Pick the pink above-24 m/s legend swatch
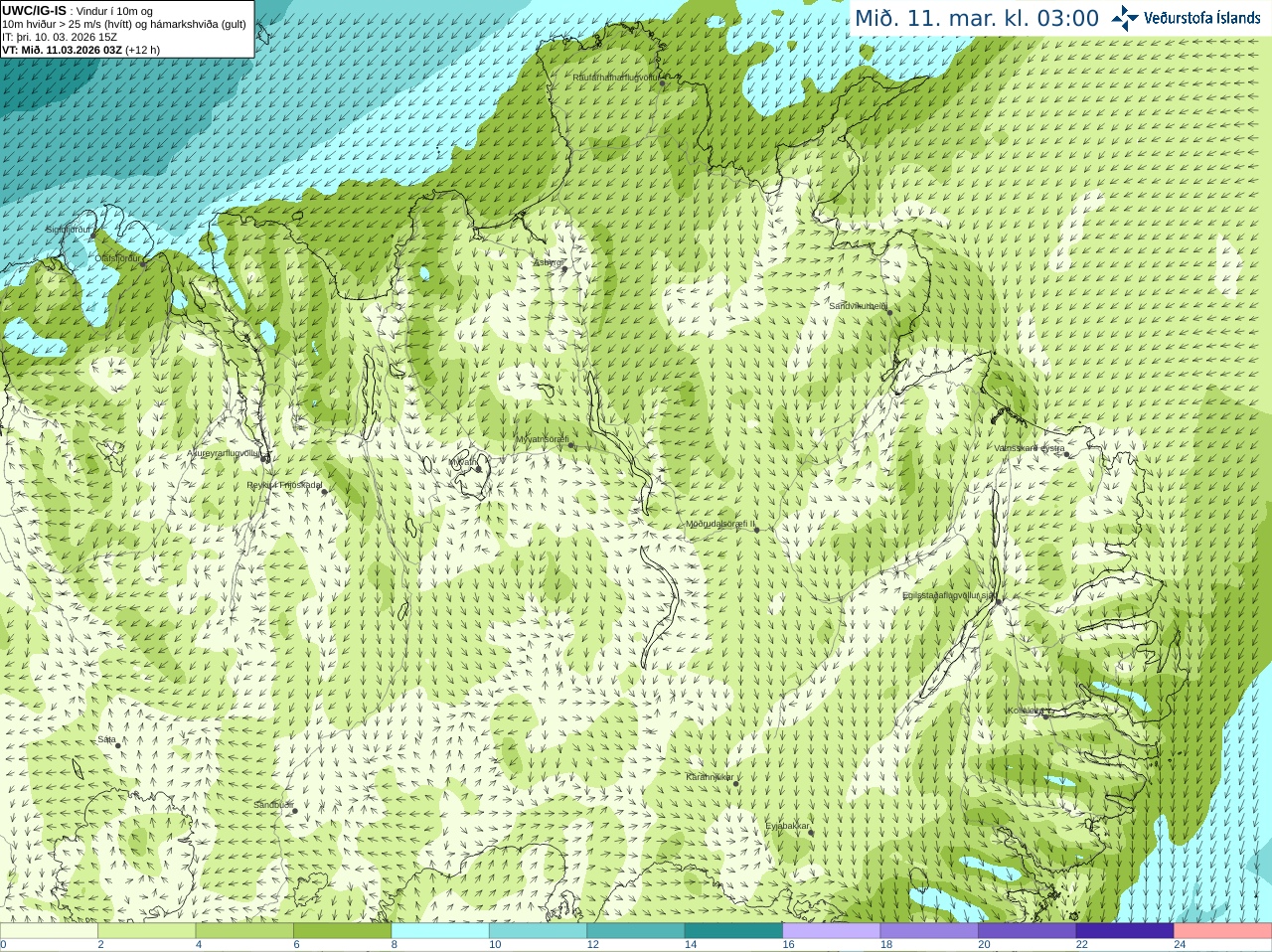Image resolution: width=1272 pixels, height=952 pixels. pos(1223,931)
